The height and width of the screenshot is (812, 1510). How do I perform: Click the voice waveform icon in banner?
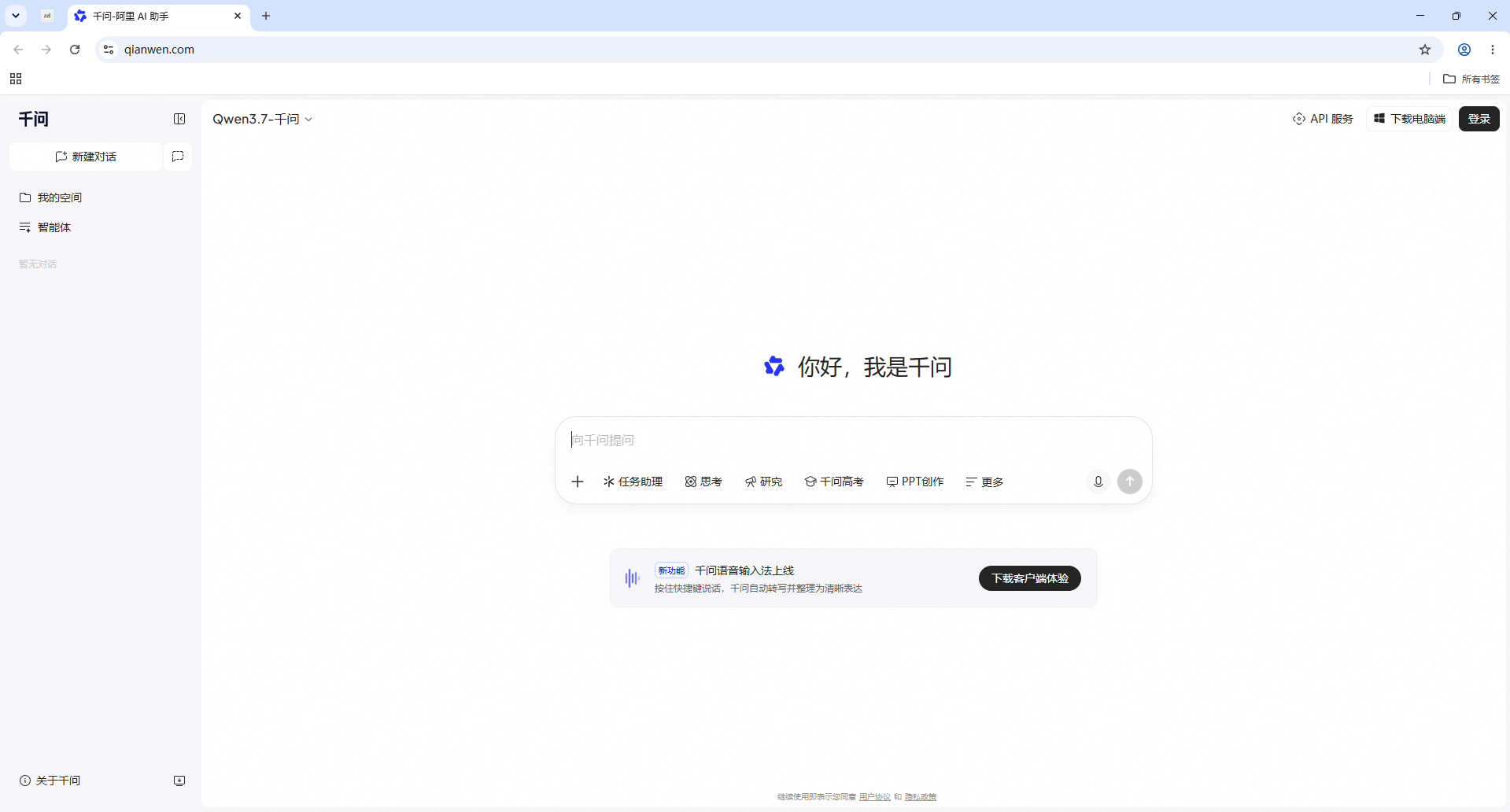pyautogui.click(x=632, y=578)
